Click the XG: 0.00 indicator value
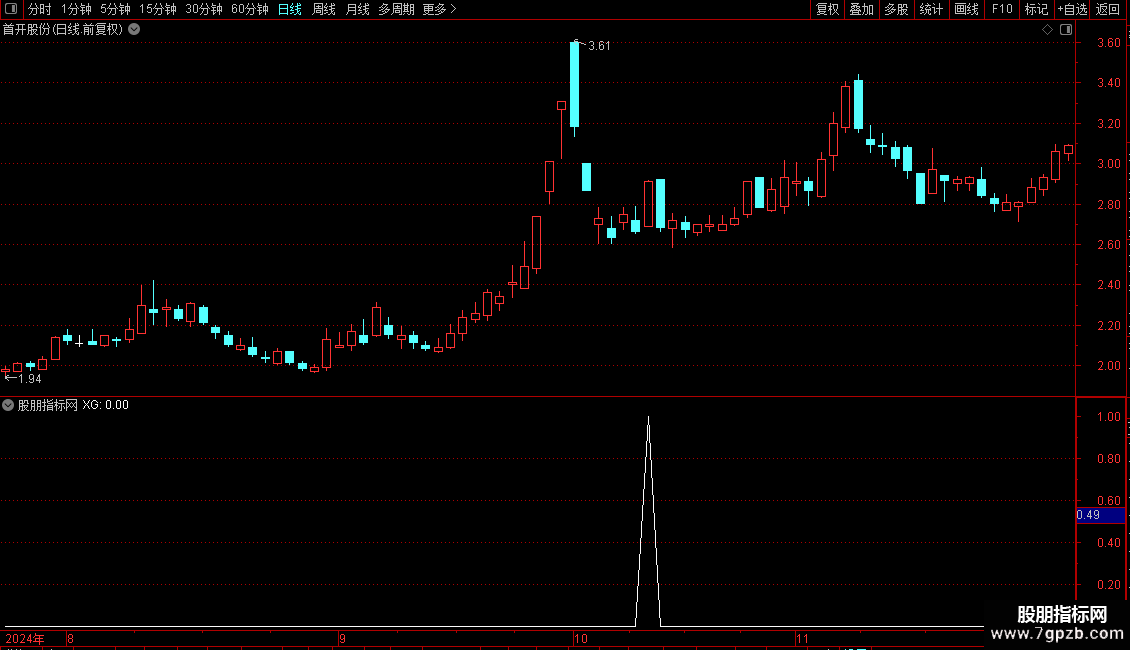Image resolution: width=1130 pixels, height=650 pixels. pyautogui.click(x=105, y=405)
